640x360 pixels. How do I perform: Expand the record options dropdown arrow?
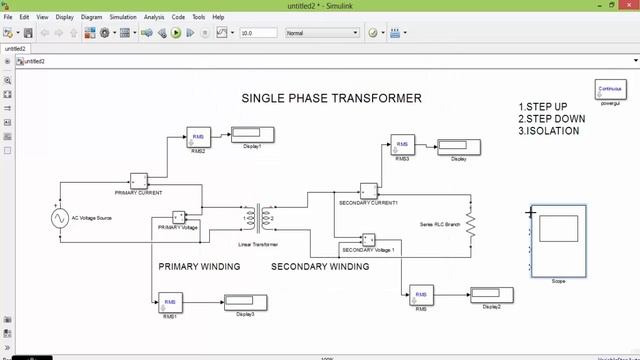(233, 33)
